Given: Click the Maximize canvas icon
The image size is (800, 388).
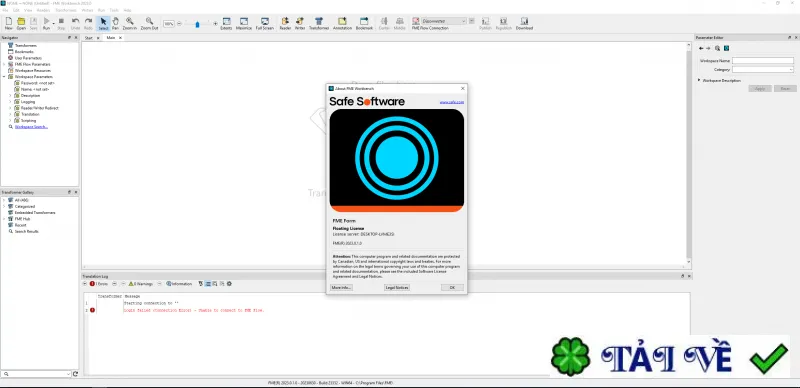Looking at the screenshot, I should click(244, 23).
